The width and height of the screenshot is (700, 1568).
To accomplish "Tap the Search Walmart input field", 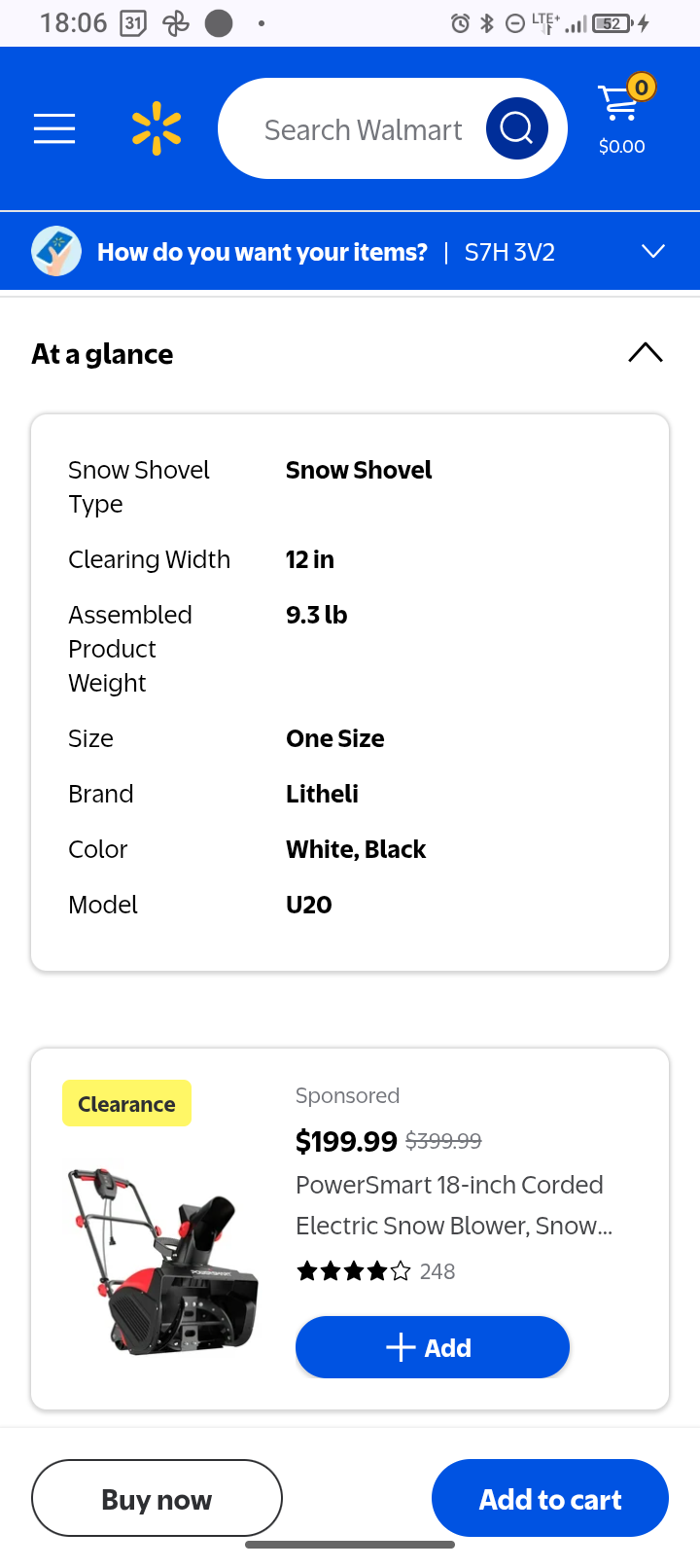I will (x=363, y=129).
